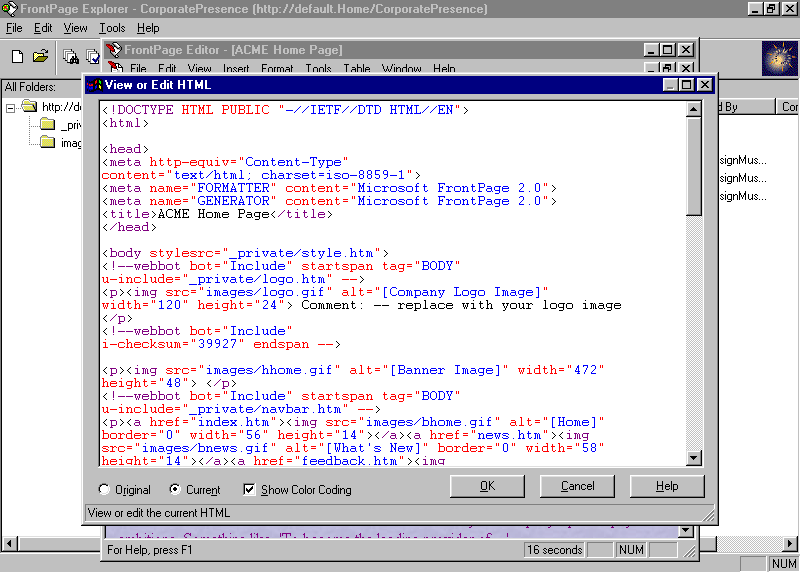Image resolution: width=800 pixels, height=572 pixels.
Task: Click the New FrontPage Web toolbar icon
Action: [x=17, y=56]
